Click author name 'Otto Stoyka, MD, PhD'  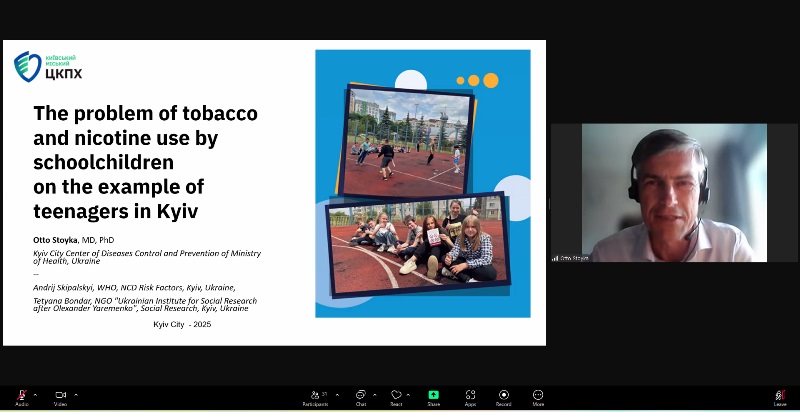point(73,240)
